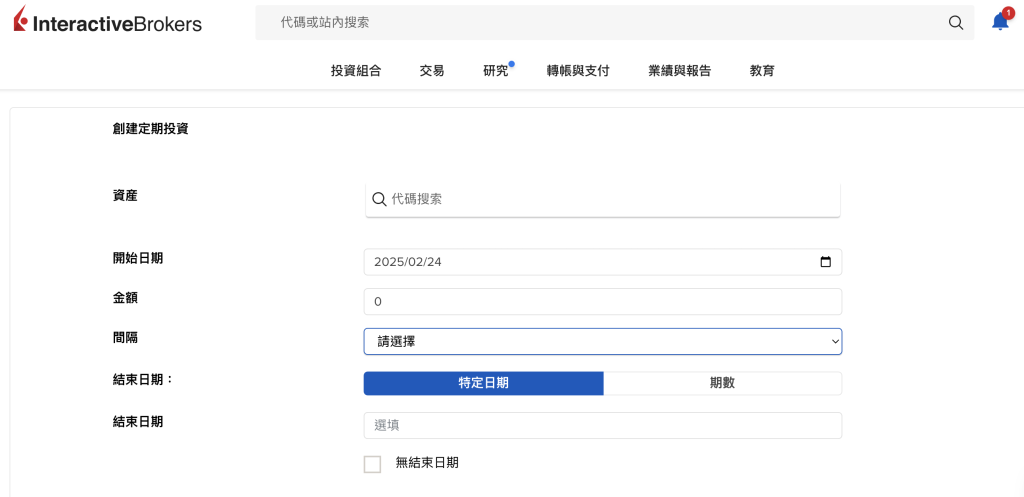Click the magnifier icon in top search bar

click(x=956, y=23)
